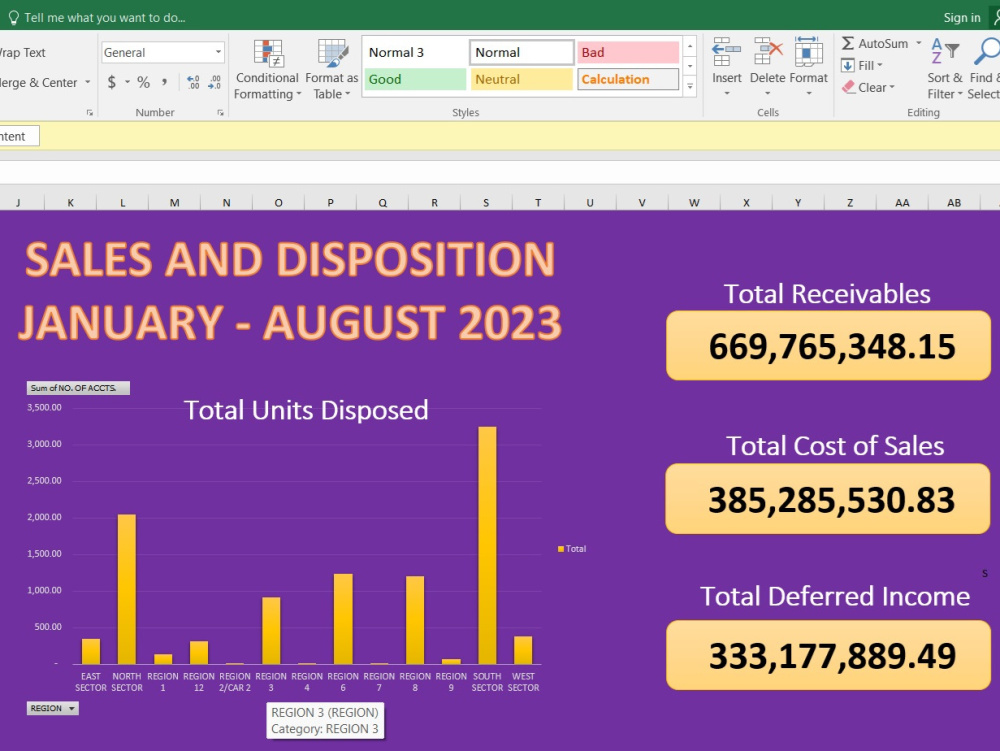Image resolution: width=1000 pixels, height=751 pixels.
Task: Expand Delete cells dropdown arrow
Action: click(x=767, y=94)
